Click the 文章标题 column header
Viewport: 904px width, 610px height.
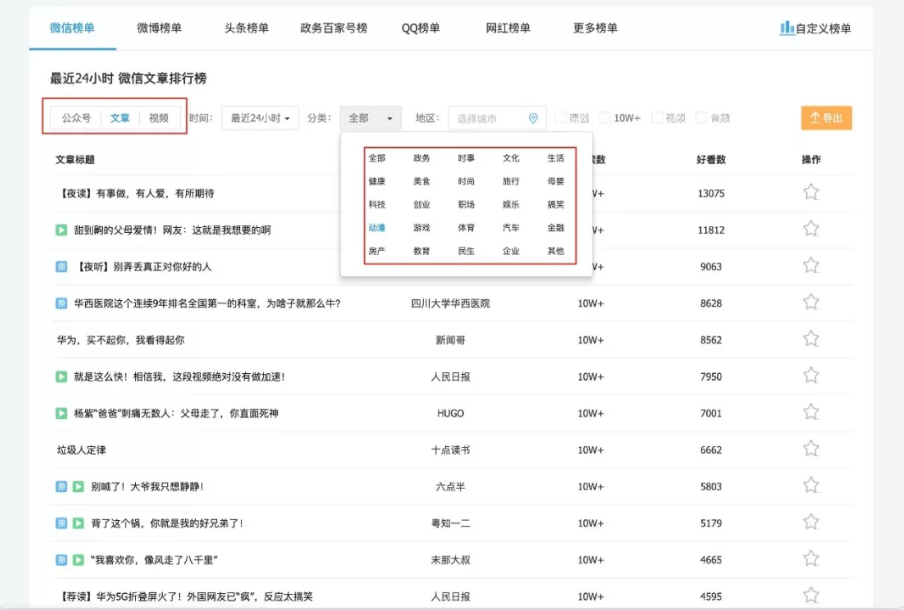(75, 160)
